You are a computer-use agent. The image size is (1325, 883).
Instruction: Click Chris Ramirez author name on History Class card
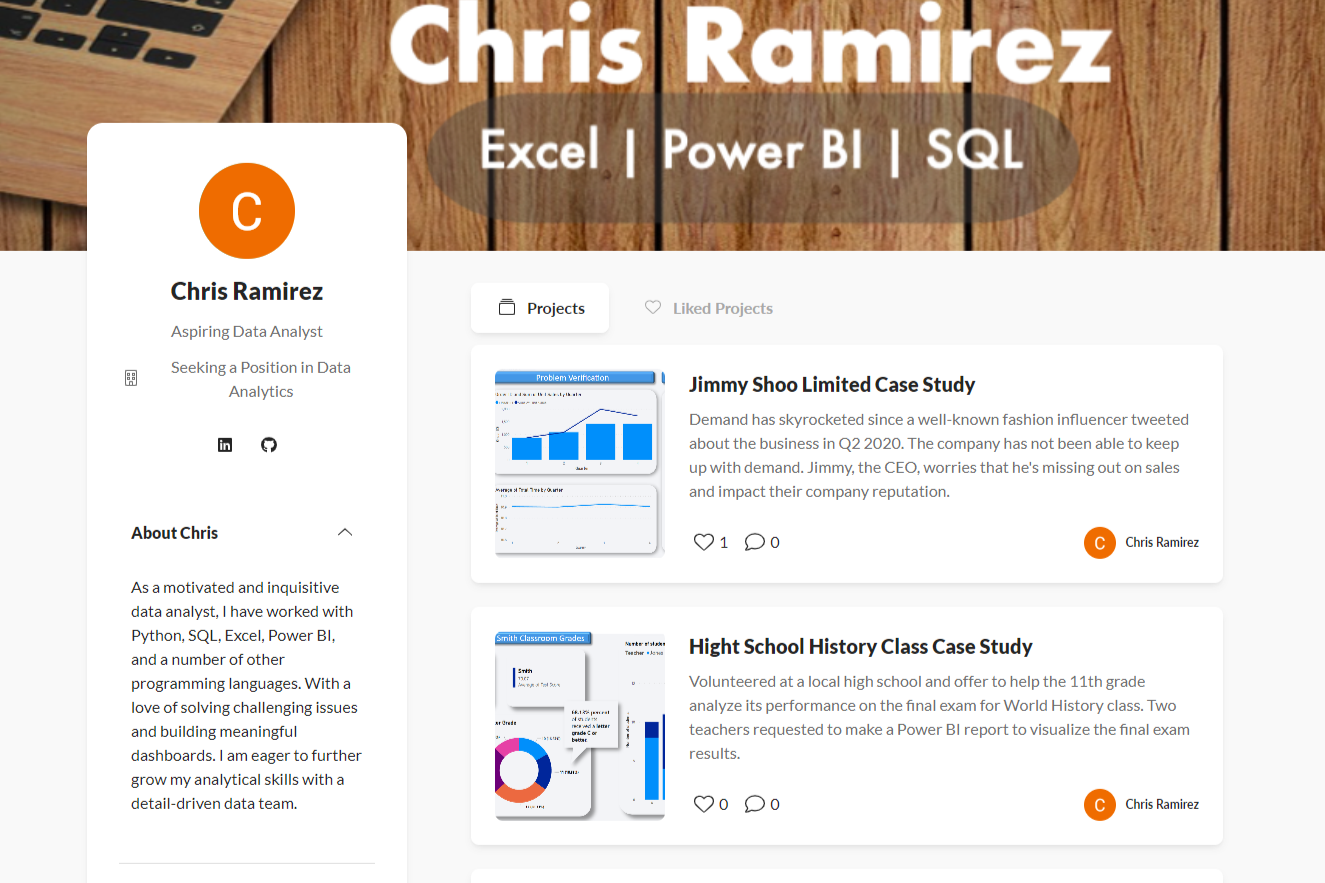[1162, 804]
